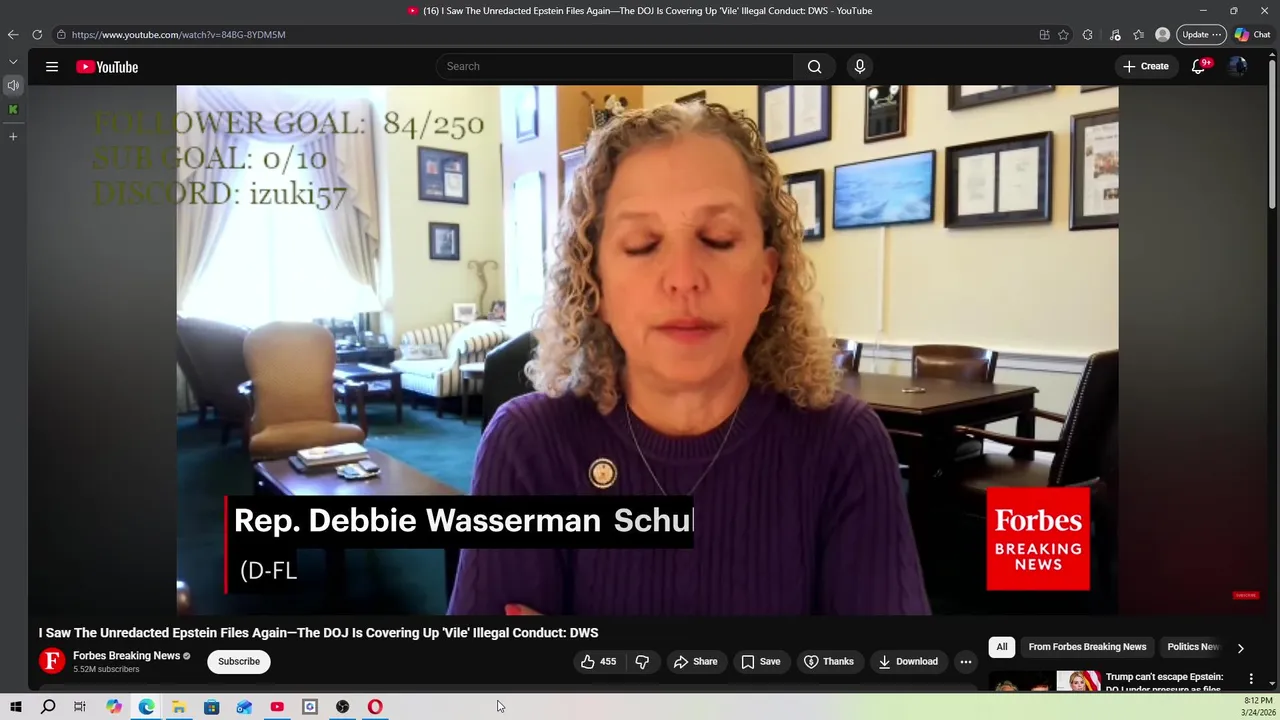The image size is (1280, 720).
Task: Open Microsoft Store from taskbar
Action: point(212,707)
